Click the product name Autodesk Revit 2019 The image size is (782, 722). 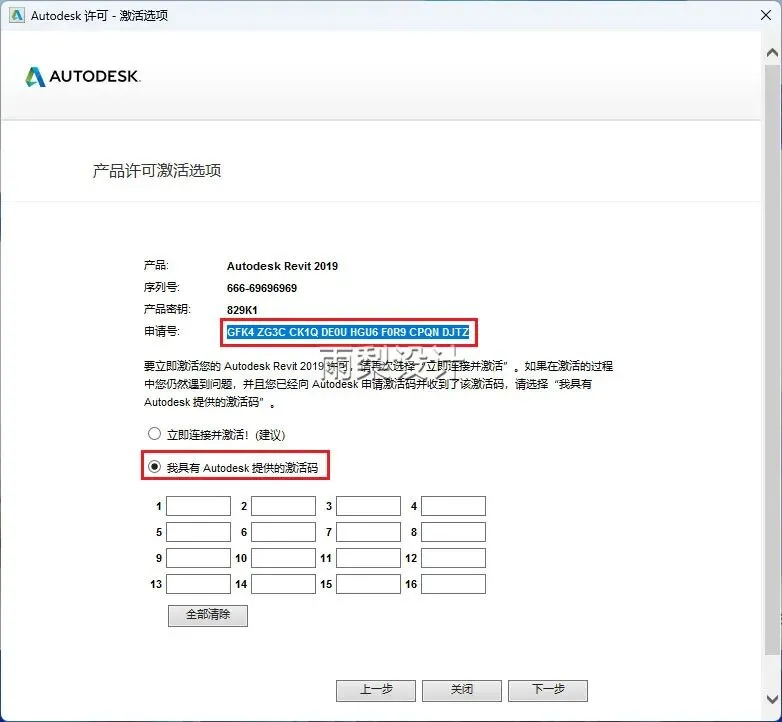point(282,266)
